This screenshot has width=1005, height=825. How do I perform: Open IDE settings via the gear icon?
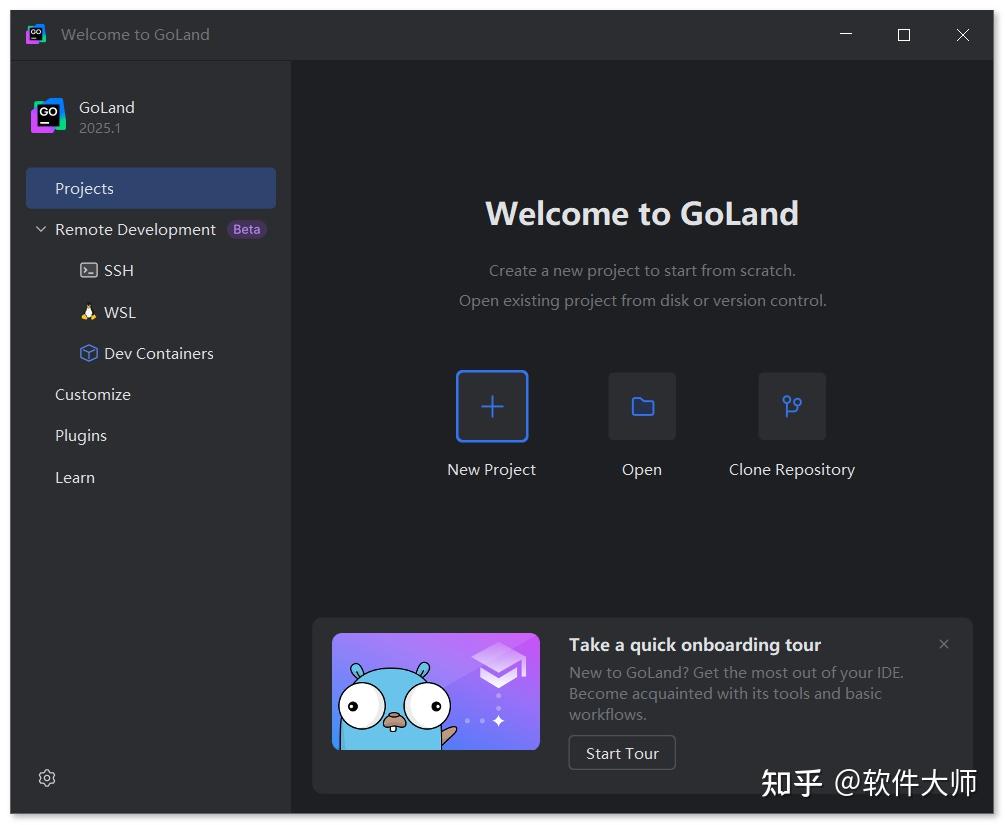tap(46, 777)
